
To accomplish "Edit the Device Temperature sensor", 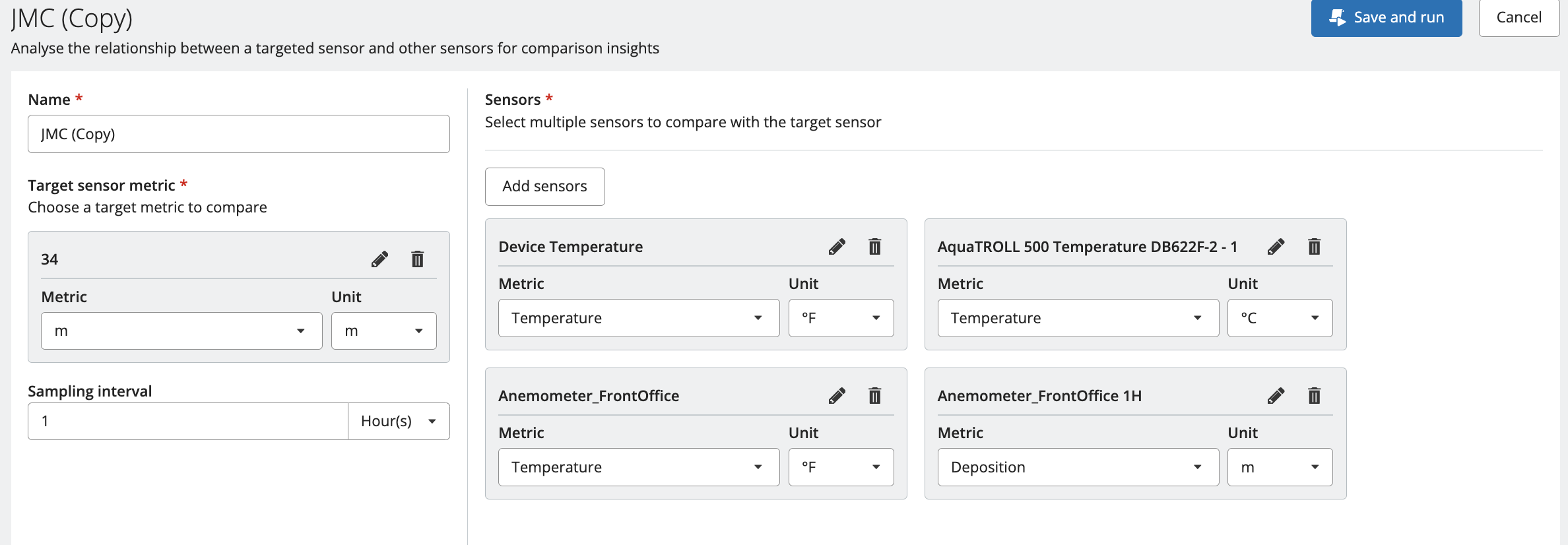I will [x=837, y=247].
